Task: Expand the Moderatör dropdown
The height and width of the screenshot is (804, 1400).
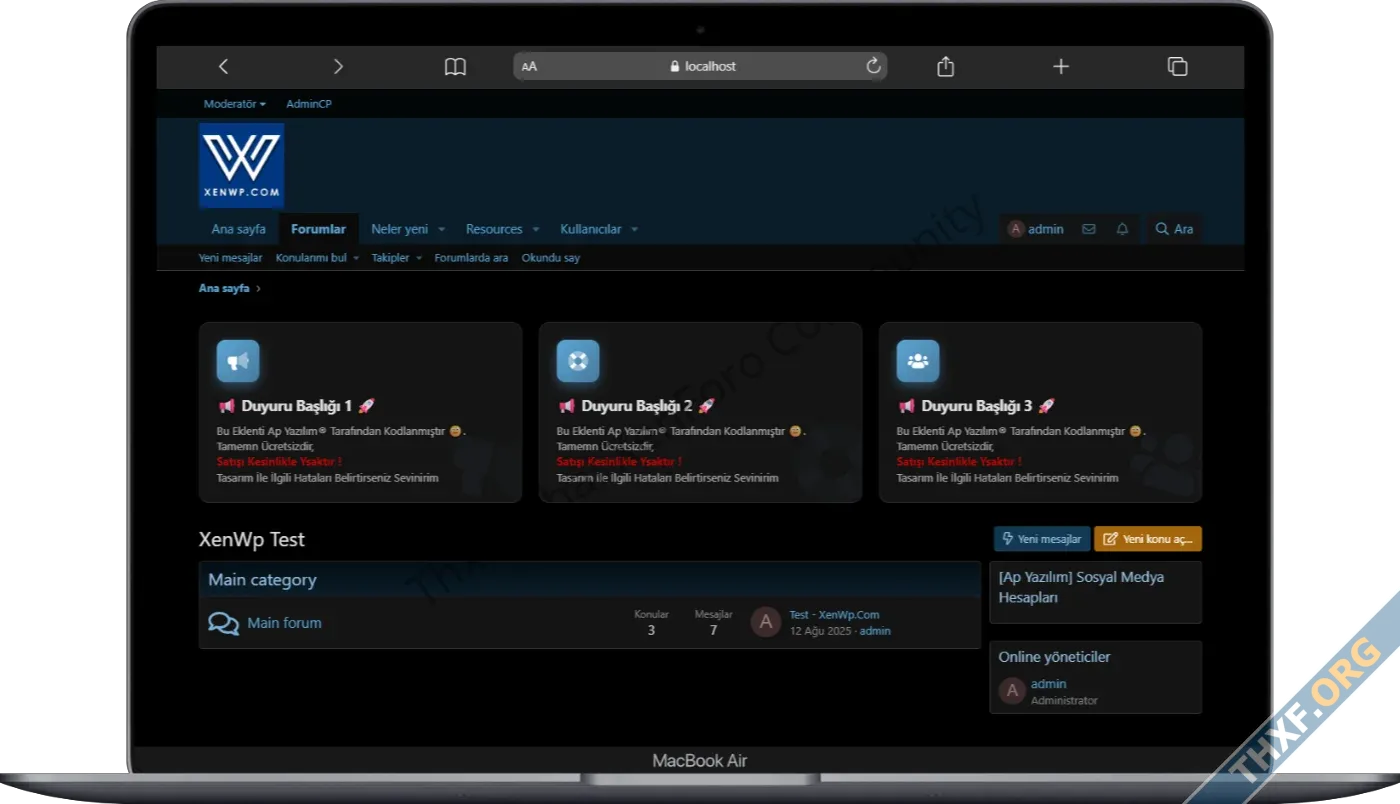Action: (x=234, y=104)
